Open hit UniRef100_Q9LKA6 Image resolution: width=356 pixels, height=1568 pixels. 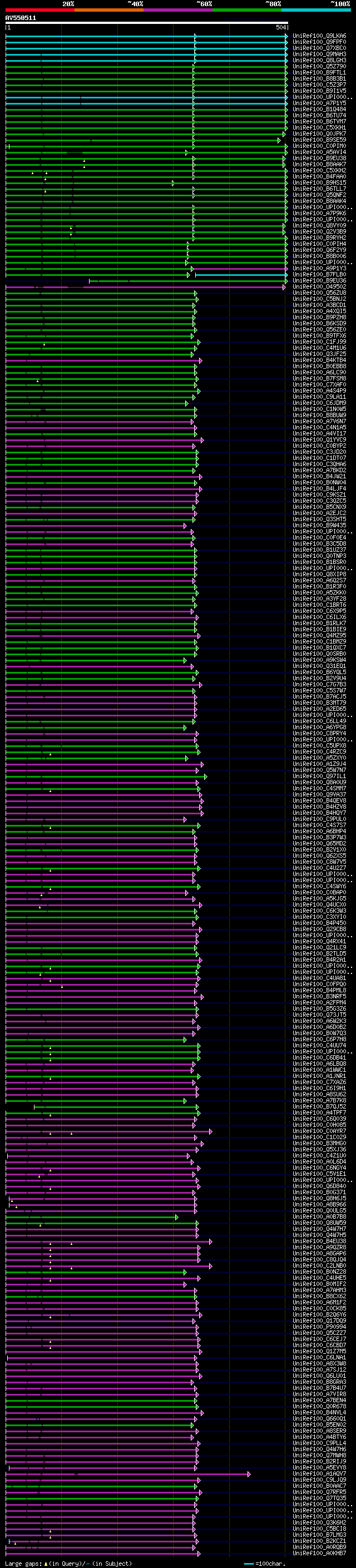pyautogui.click(x=319, y=36)
